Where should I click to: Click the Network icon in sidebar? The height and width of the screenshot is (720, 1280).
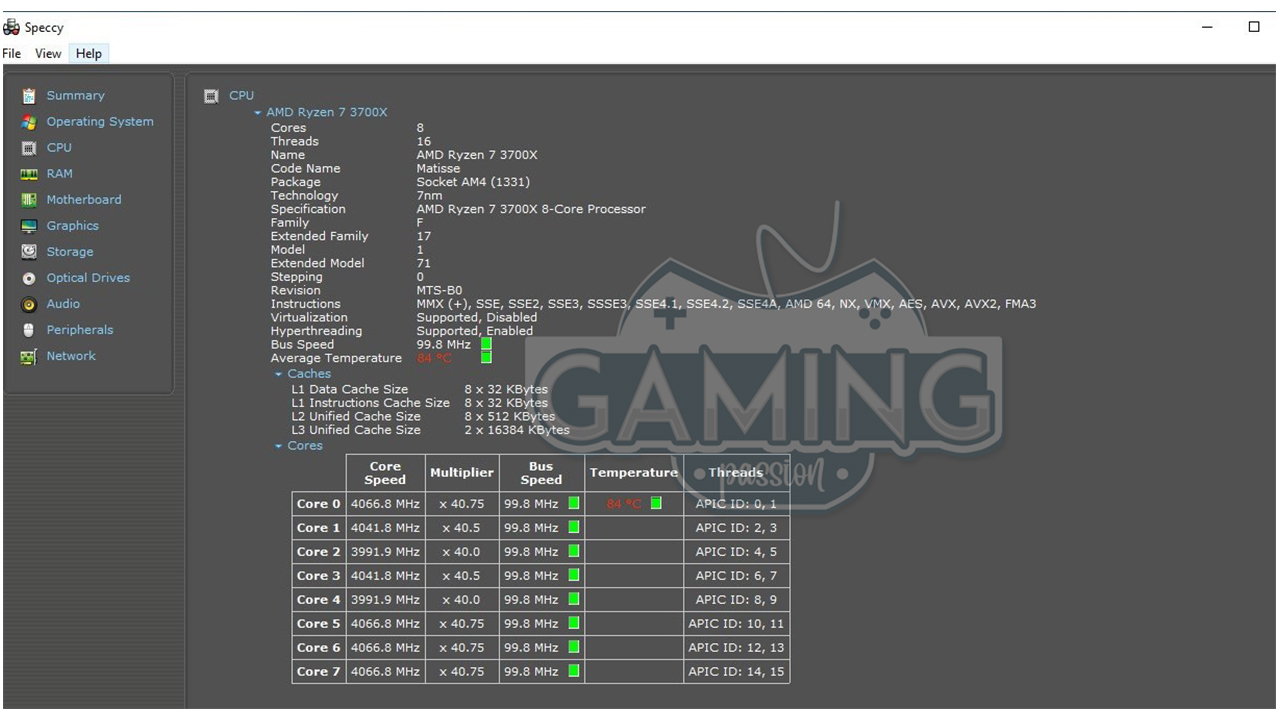tap(29, 356)
